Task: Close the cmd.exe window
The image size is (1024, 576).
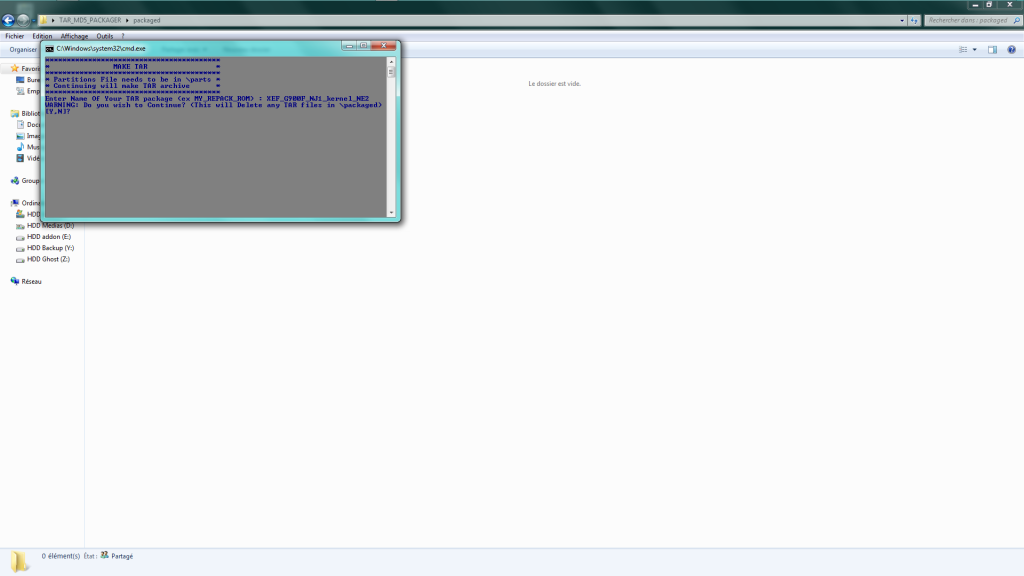Action: pyautogui.click(x=383, y=46)
